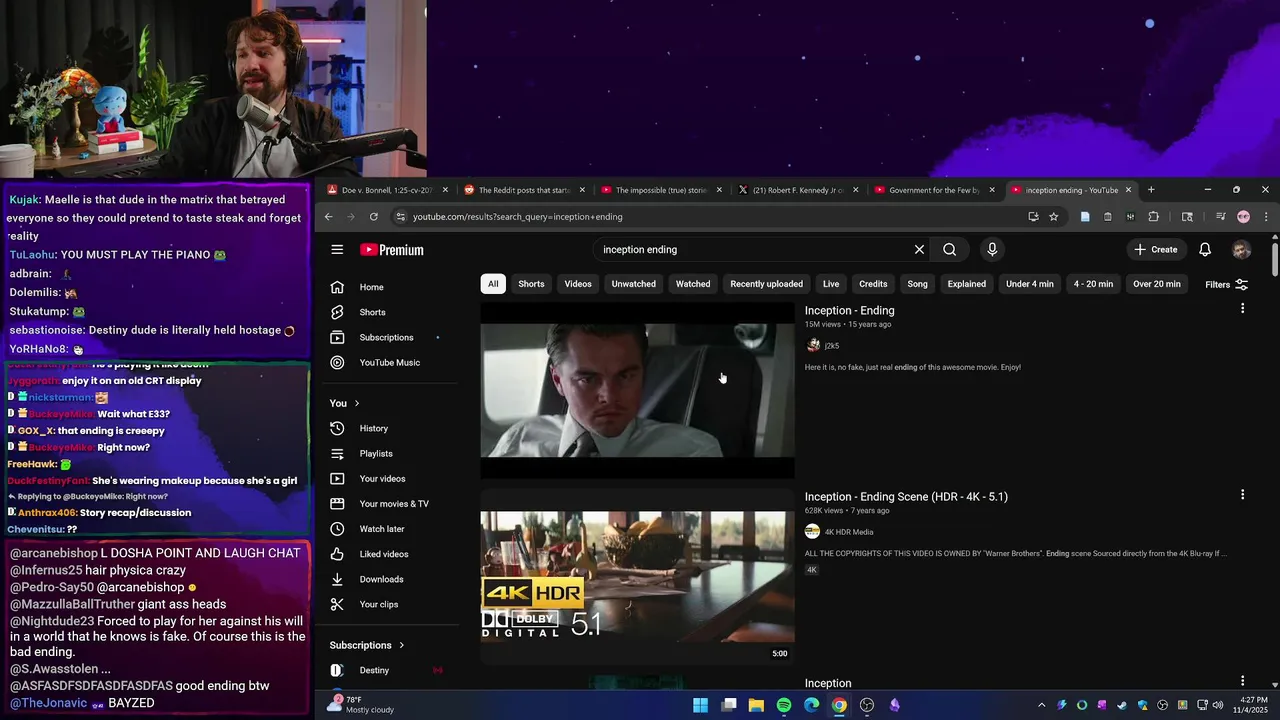Open options for Ending Scene HDR video

[1243, 495]
